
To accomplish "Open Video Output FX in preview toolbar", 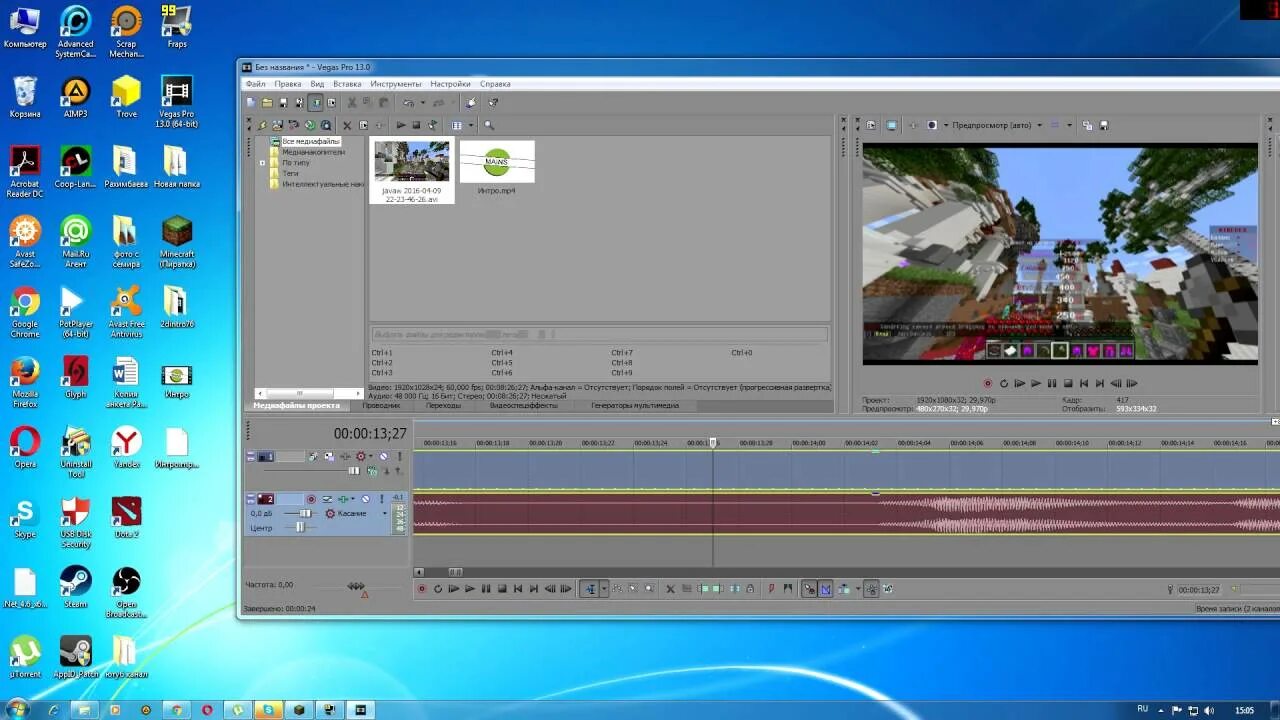I will [914, 125].
